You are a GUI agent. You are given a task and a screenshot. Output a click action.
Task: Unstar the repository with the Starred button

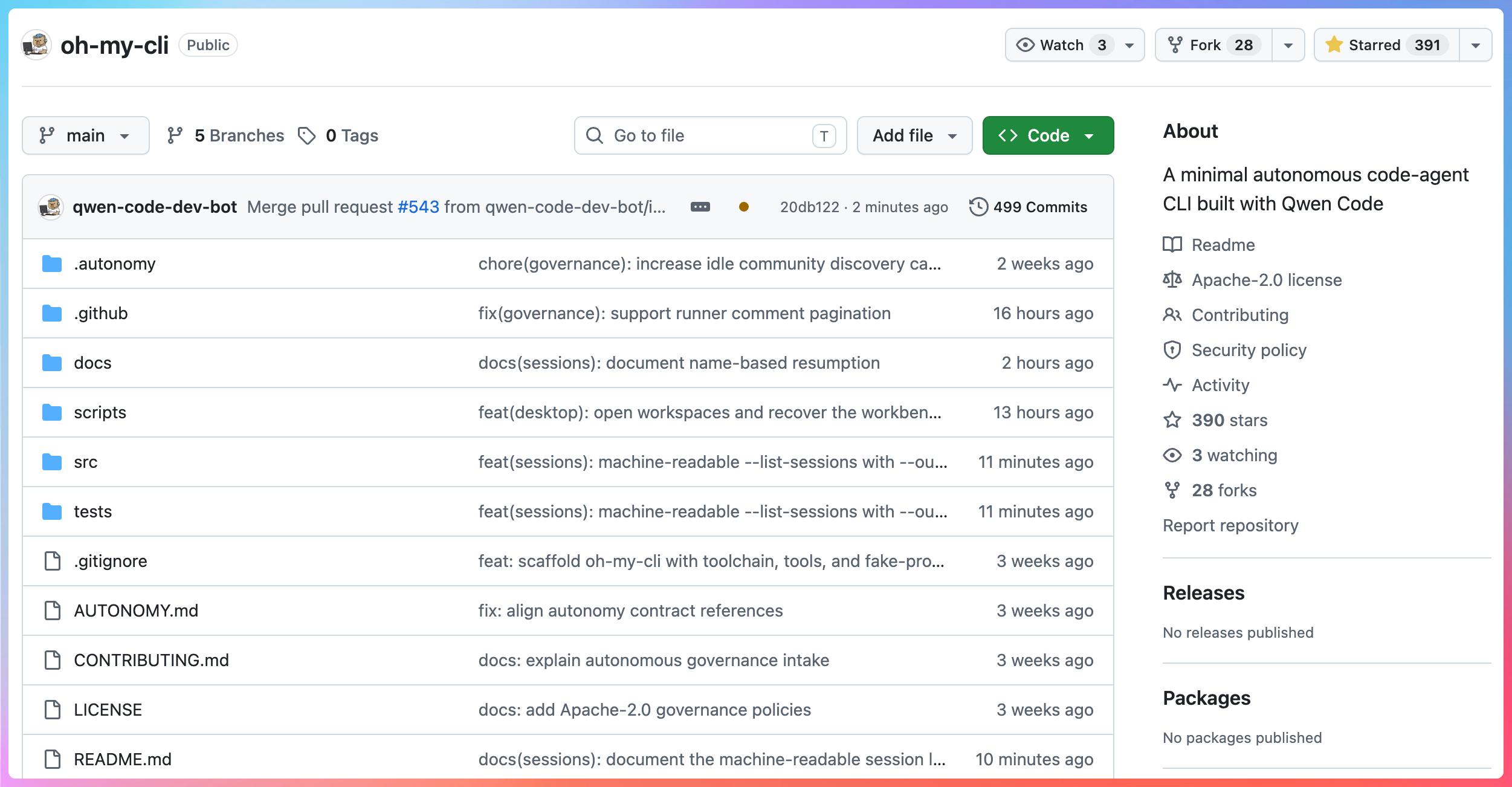1387,45
